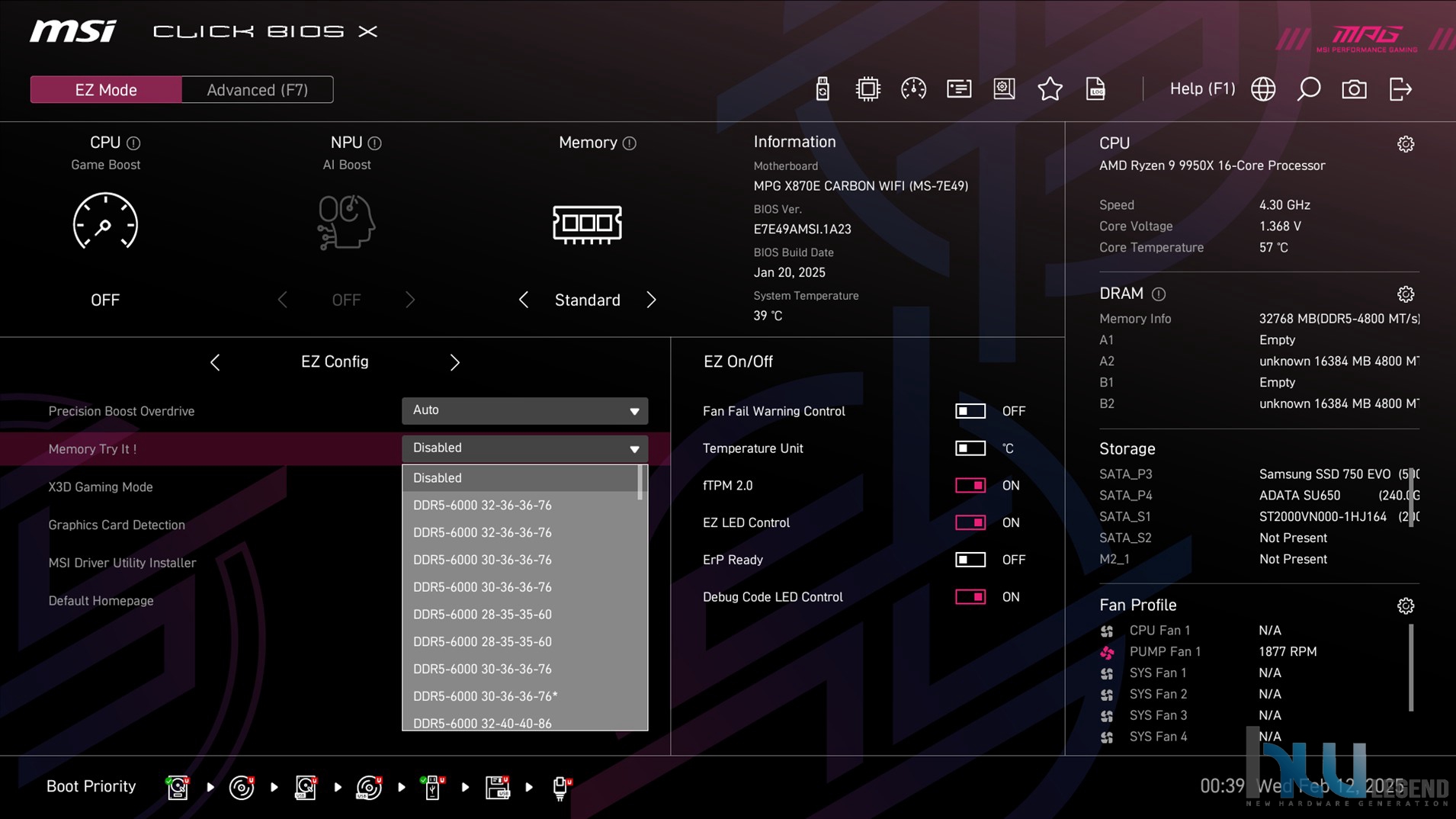Show info icon next to Memory
Screen dimensions: 1456x819
coord(629,143)
